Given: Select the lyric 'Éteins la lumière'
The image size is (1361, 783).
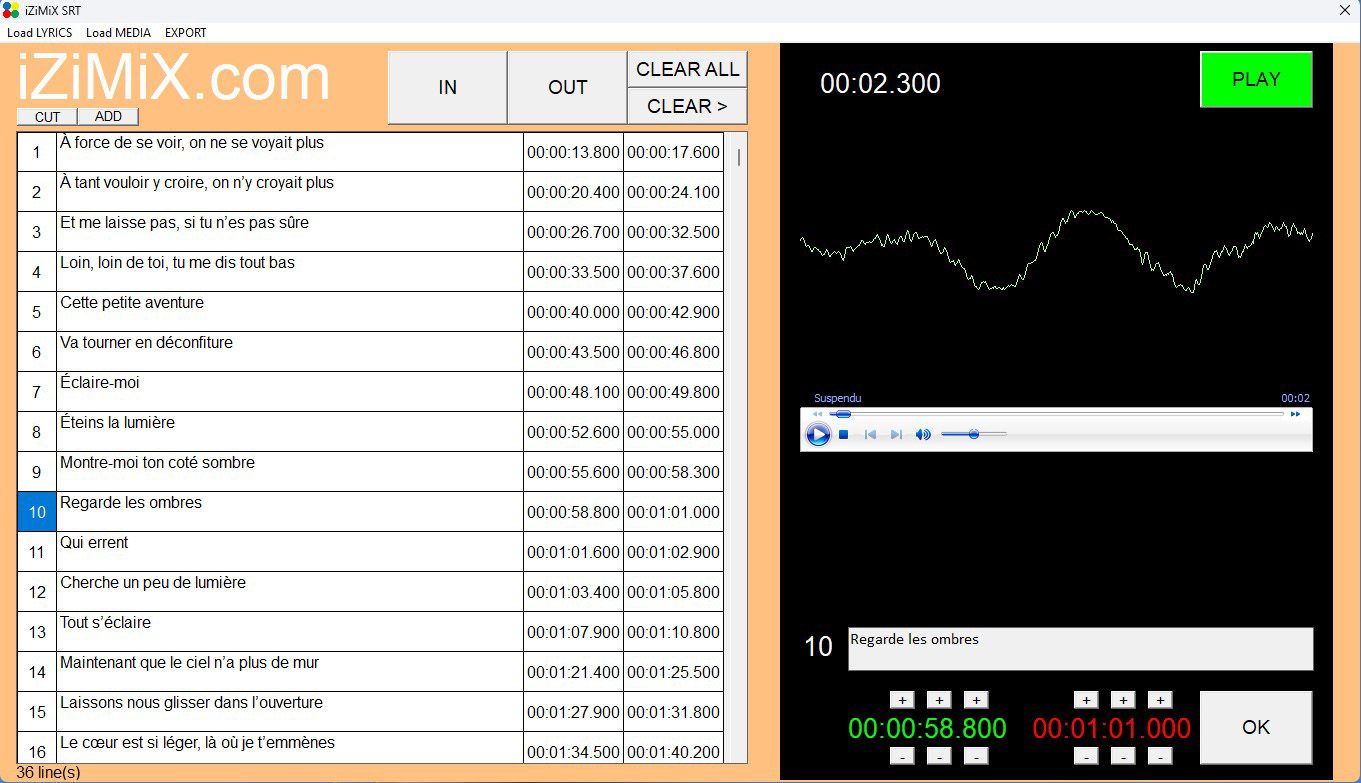Looking at the screenshot, I should [290, 431].
